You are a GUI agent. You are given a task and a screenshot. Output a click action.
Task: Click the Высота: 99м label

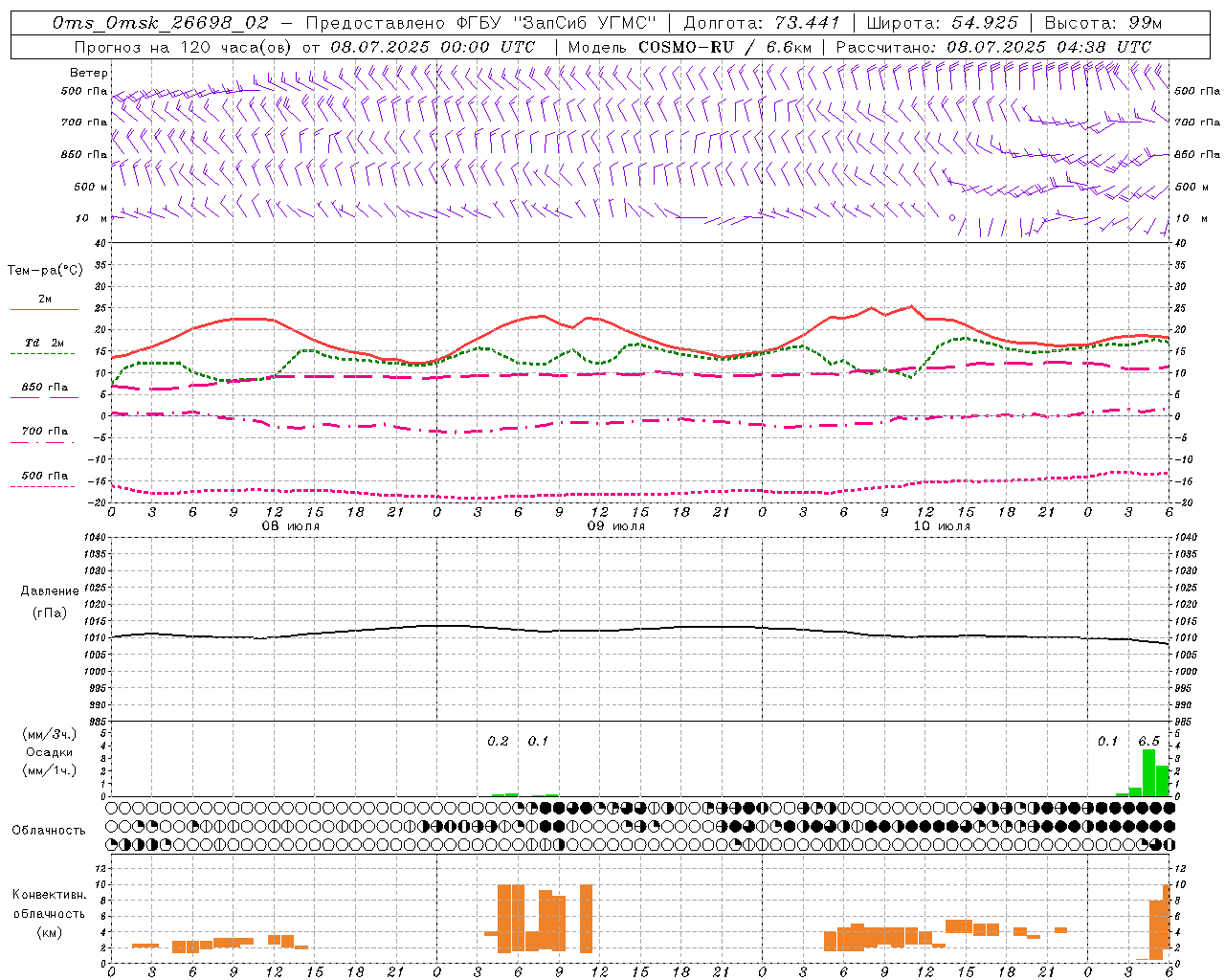click(1103, 22)
